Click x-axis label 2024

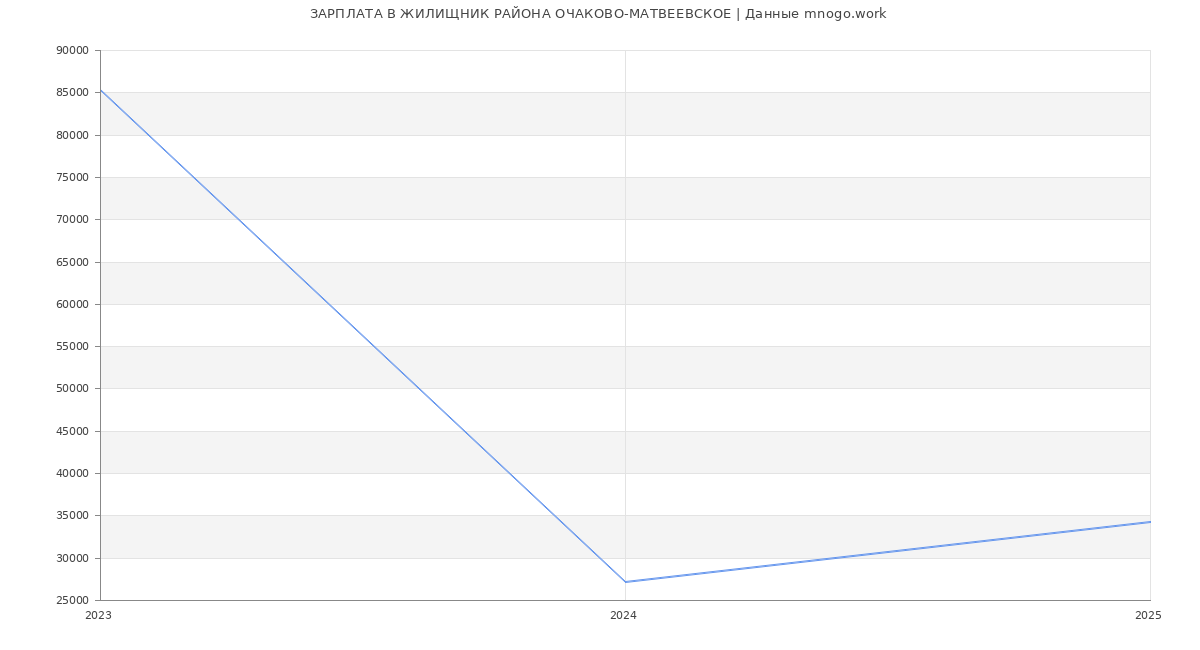[x=623, y=616]
